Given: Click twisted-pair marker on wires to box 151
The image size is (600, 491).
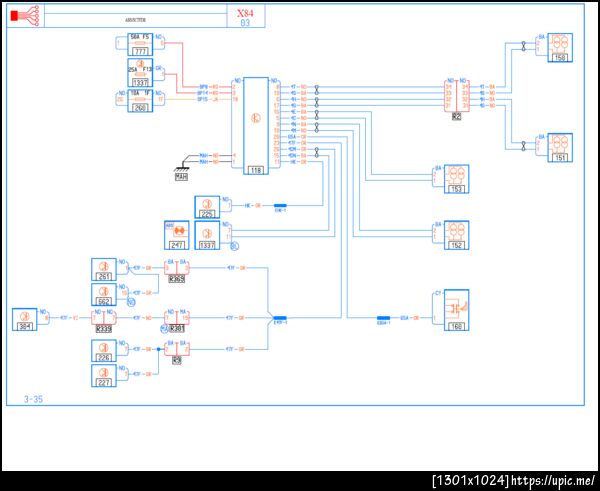Looking at the screenshot, I should [x=523, y=146].
